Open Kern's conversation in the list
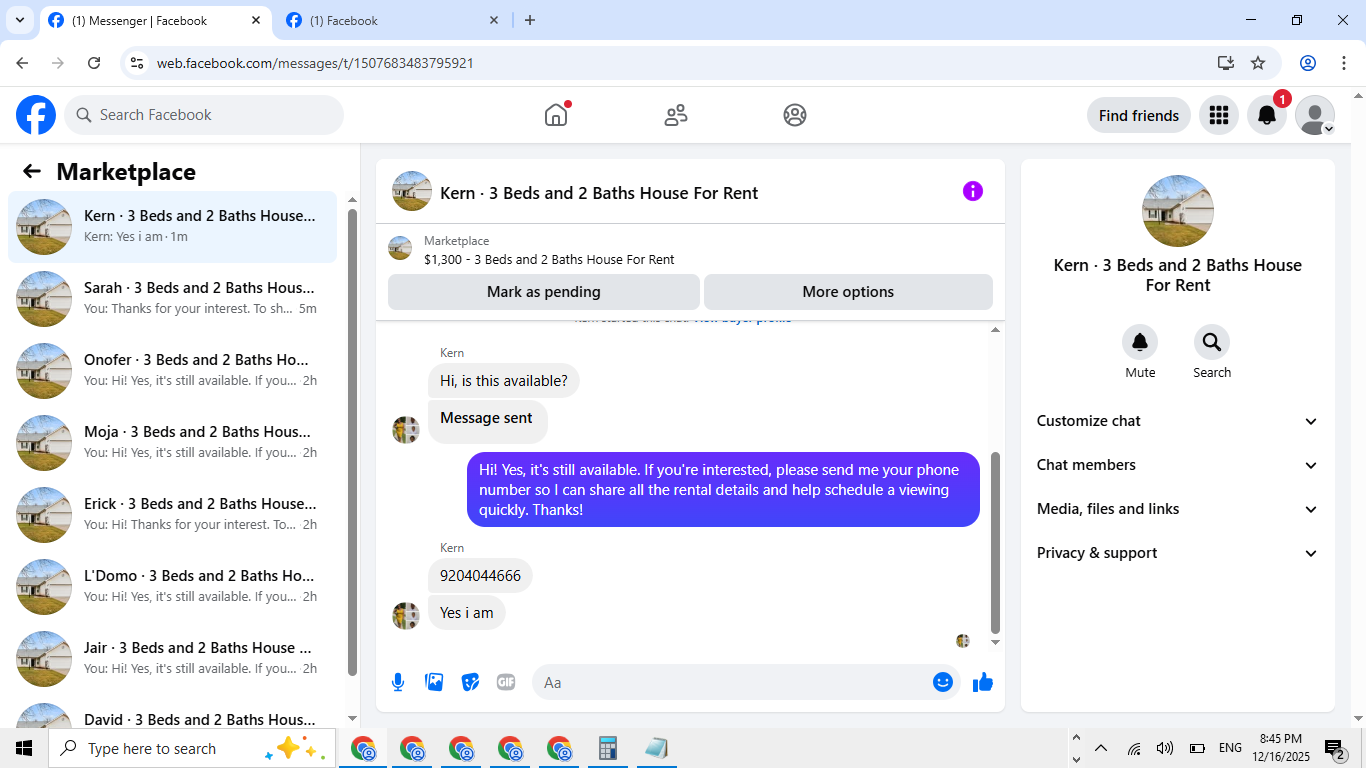 (x=172, y=227)
